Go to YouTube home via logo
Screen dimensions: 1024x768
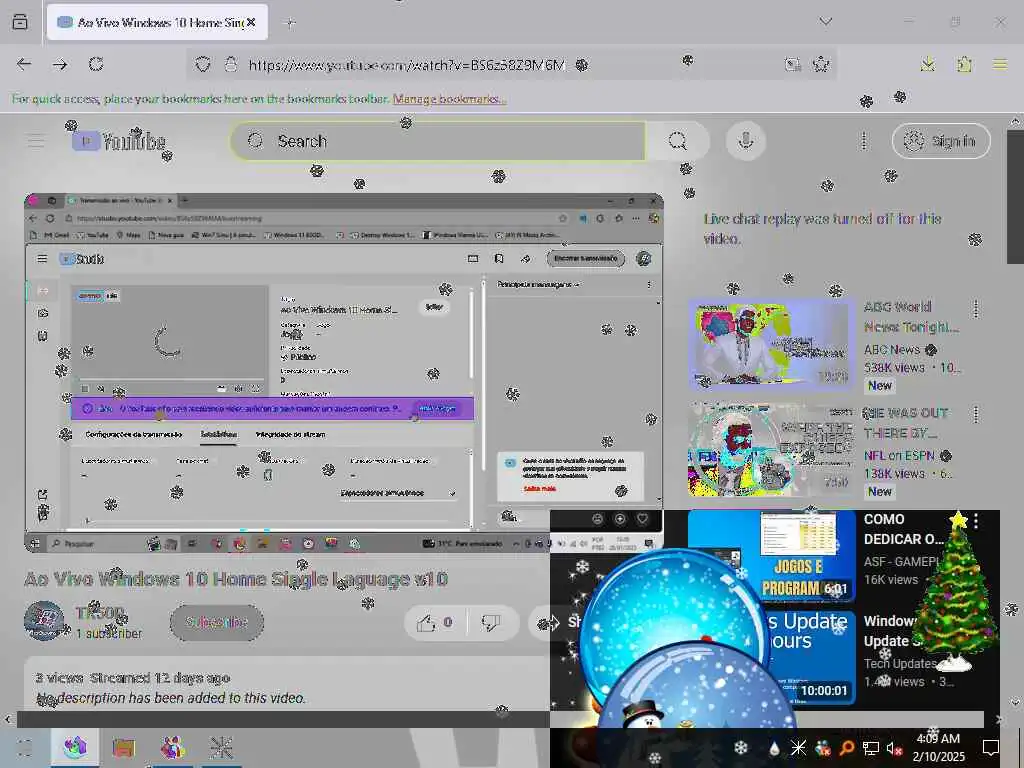click(119, 141)
